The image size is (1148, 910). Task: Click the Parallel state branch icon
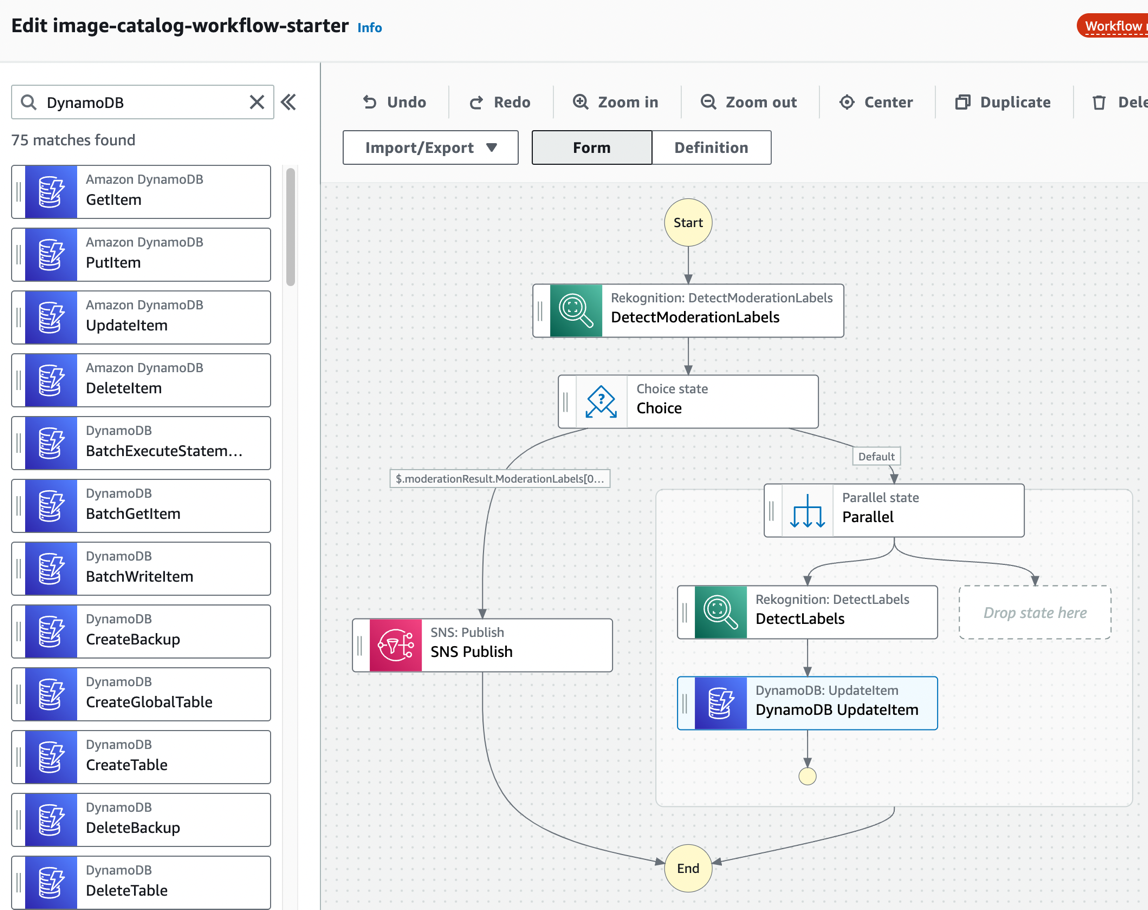(x=808, y=510)
